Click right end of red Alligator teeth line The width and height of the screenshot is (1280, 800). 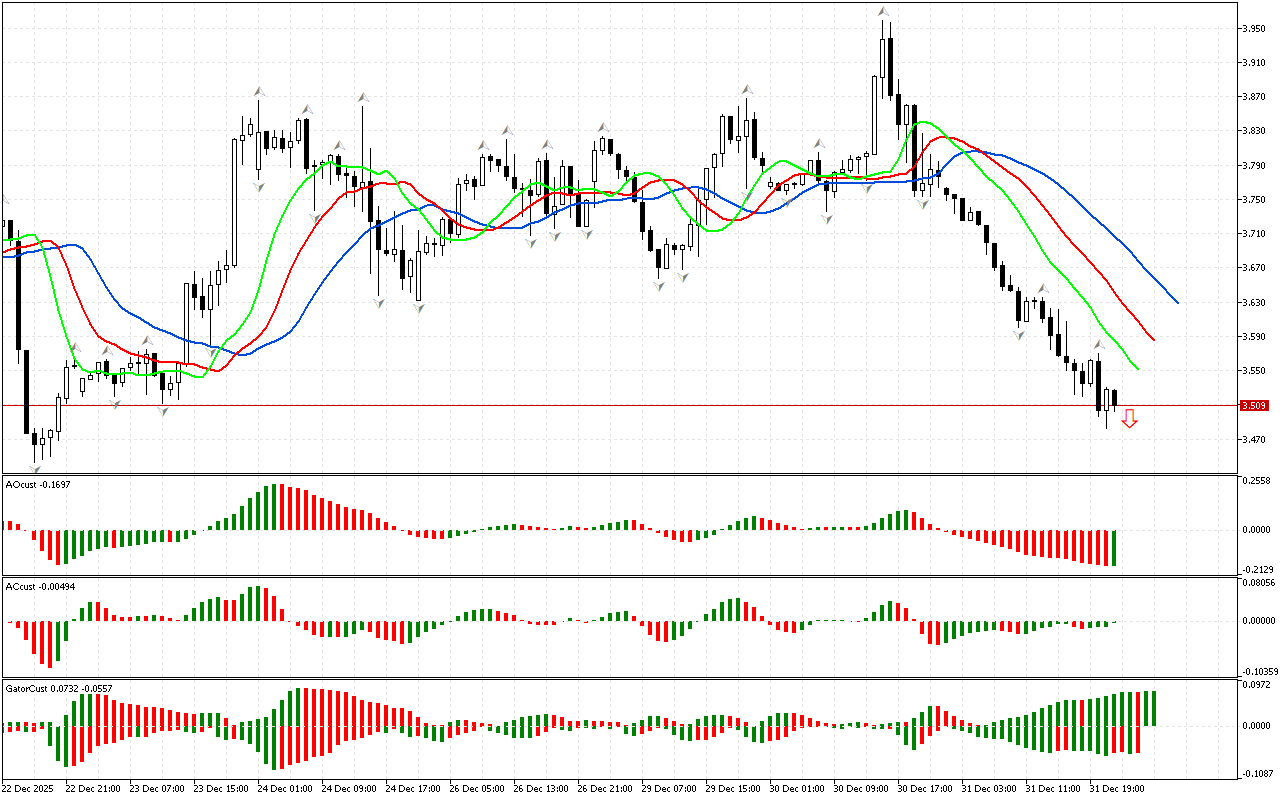coord(1153,340)
